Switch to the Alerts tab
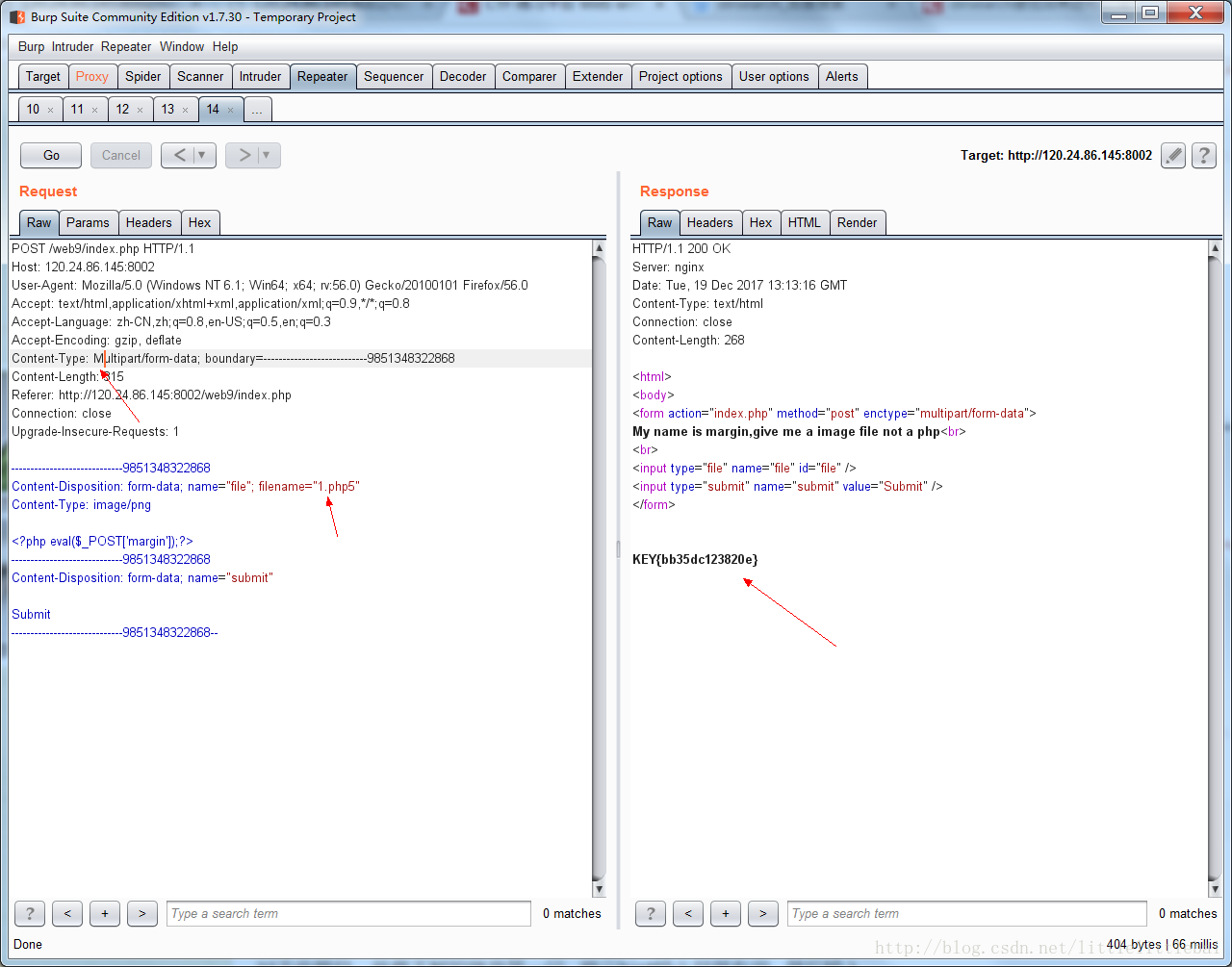Viewport: 1232px width, 967px height. 842,77
